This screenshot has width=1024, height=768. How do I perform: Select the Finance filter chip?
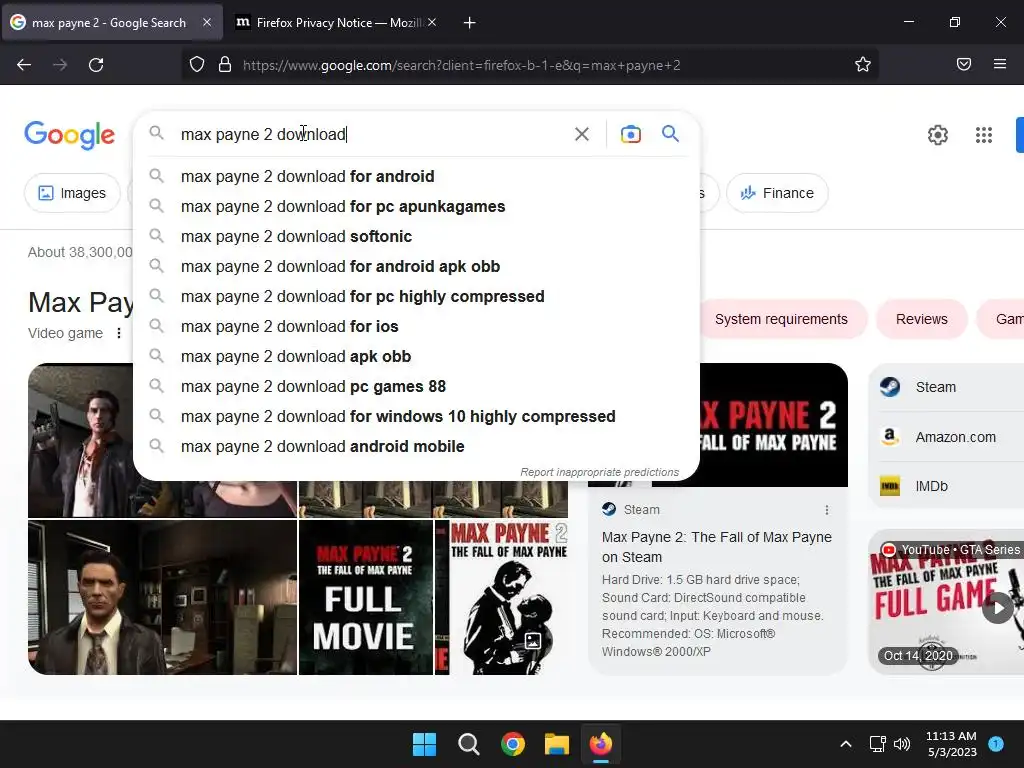coord(777,193)
